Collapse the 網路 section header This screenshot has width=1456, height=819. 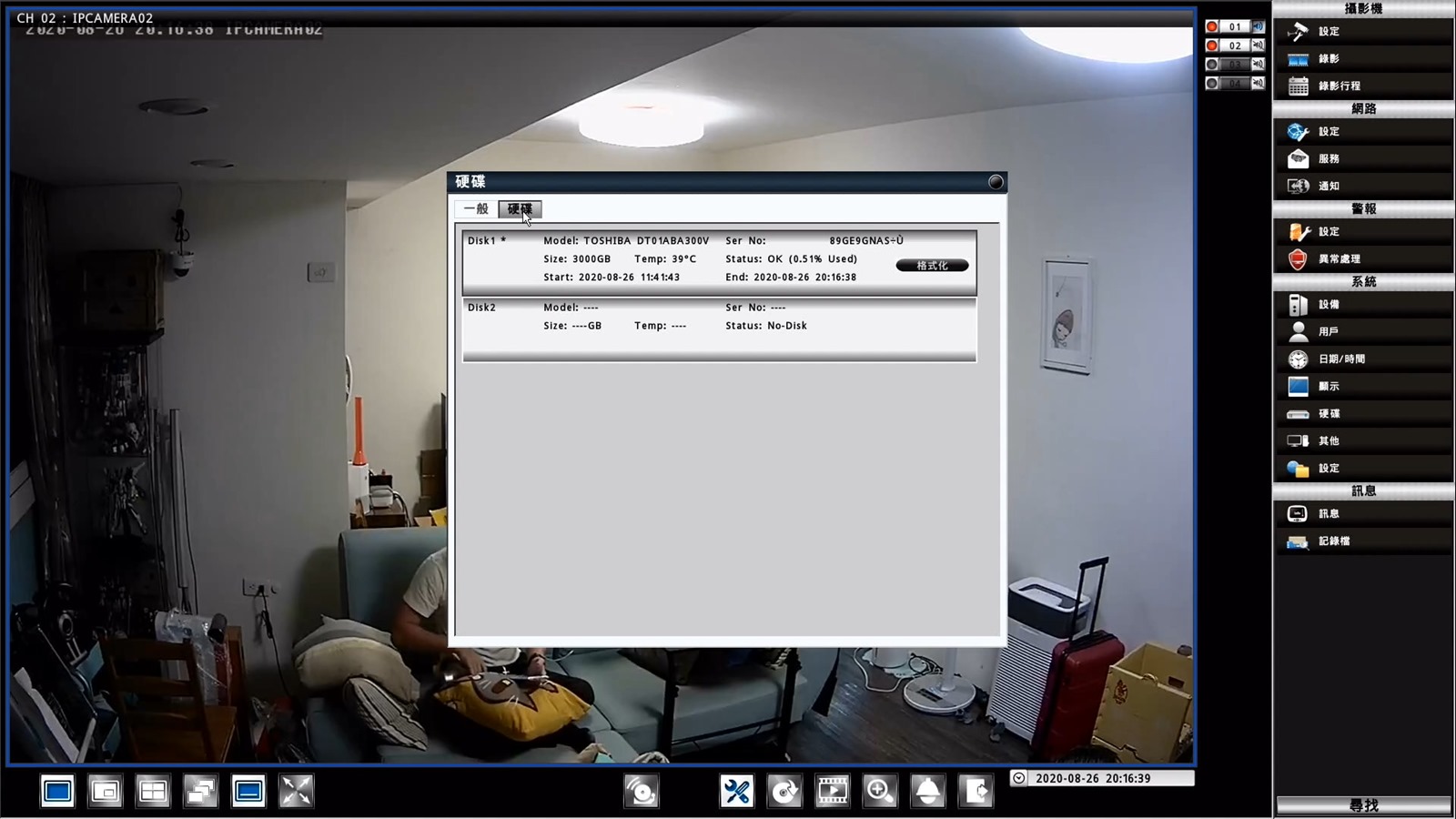tap(1362, 108)
